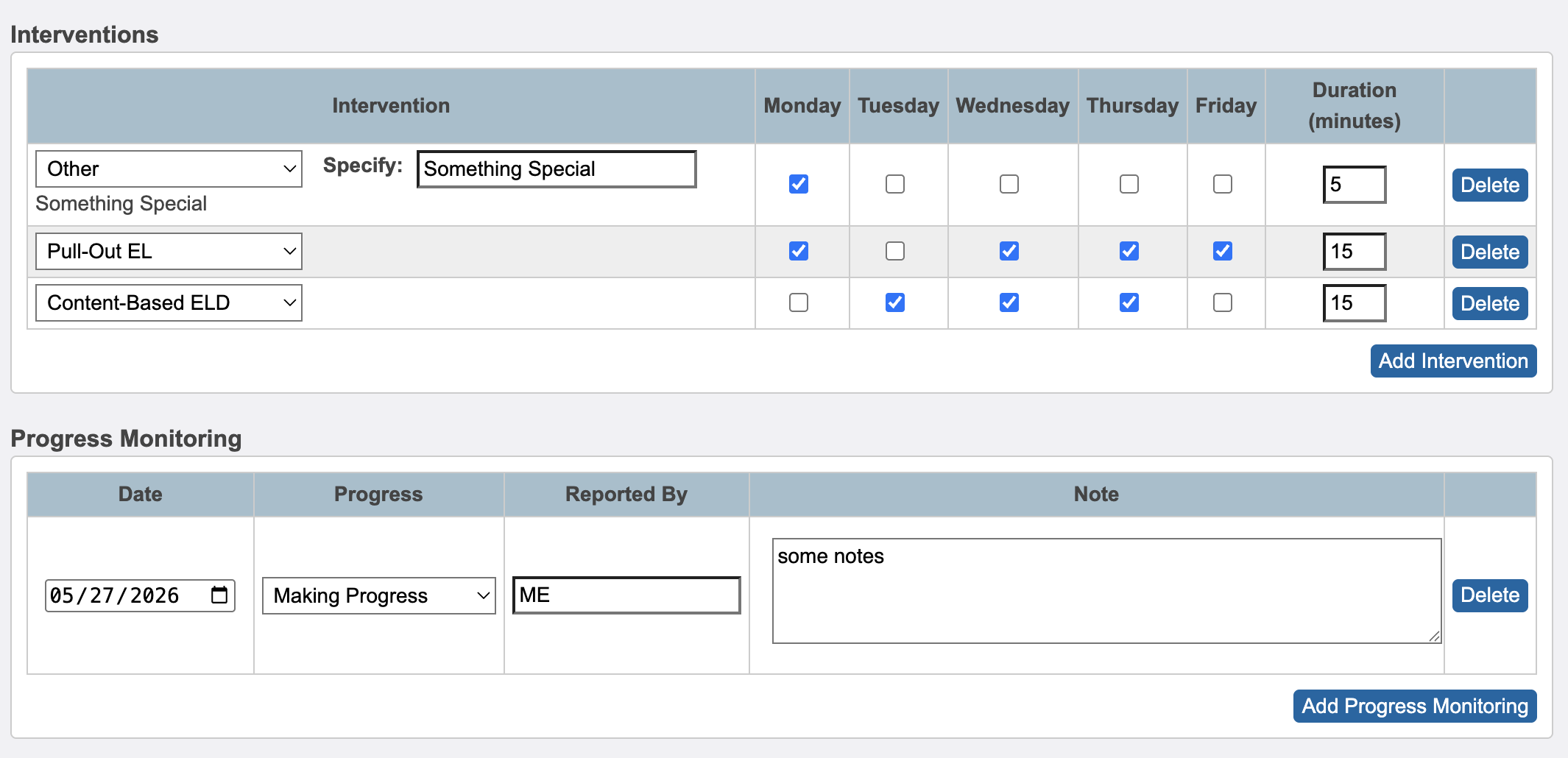Open the Content-Based ELD dropdown
1568x758 pixels.
coord(169,303)
